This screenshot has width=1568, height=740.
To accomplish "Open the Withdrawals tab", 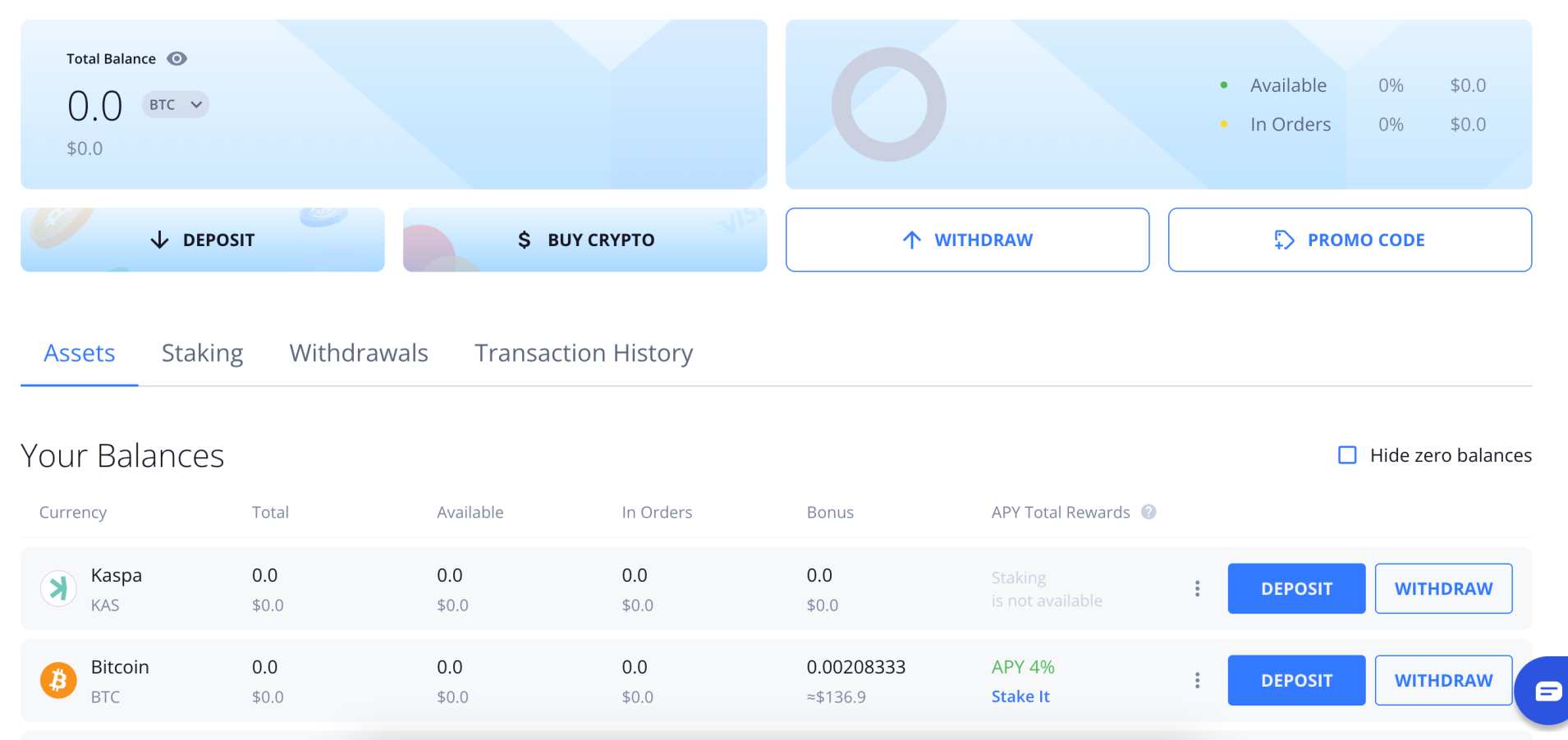I will (359, 353).
